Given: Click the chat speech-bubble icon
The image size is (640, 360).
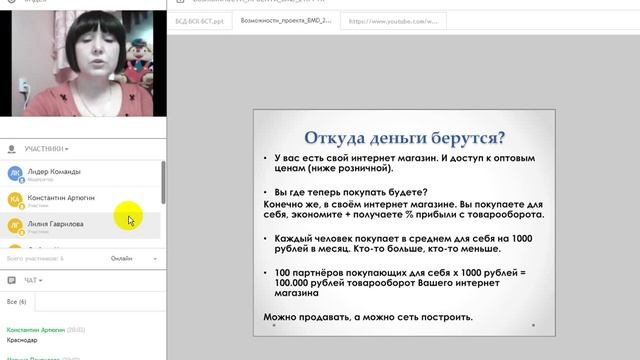Looking at the screenshot, I should [11, 280].
